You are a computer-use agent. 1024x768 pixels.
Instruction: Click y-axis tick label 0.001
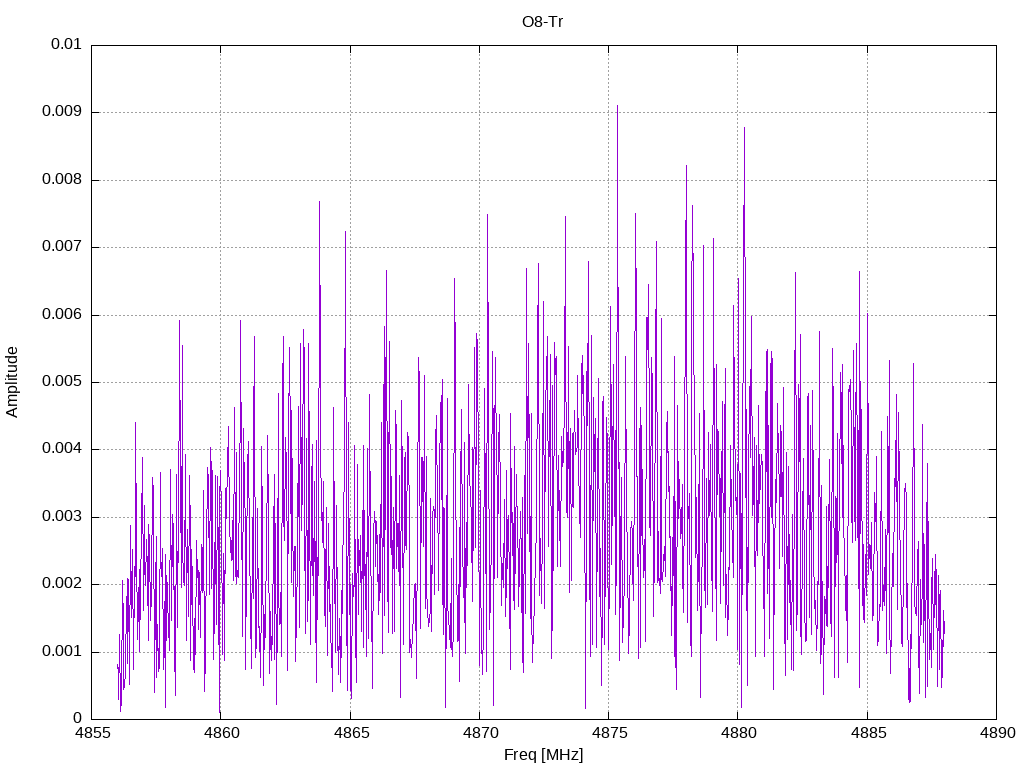click(x=62, y=652)
